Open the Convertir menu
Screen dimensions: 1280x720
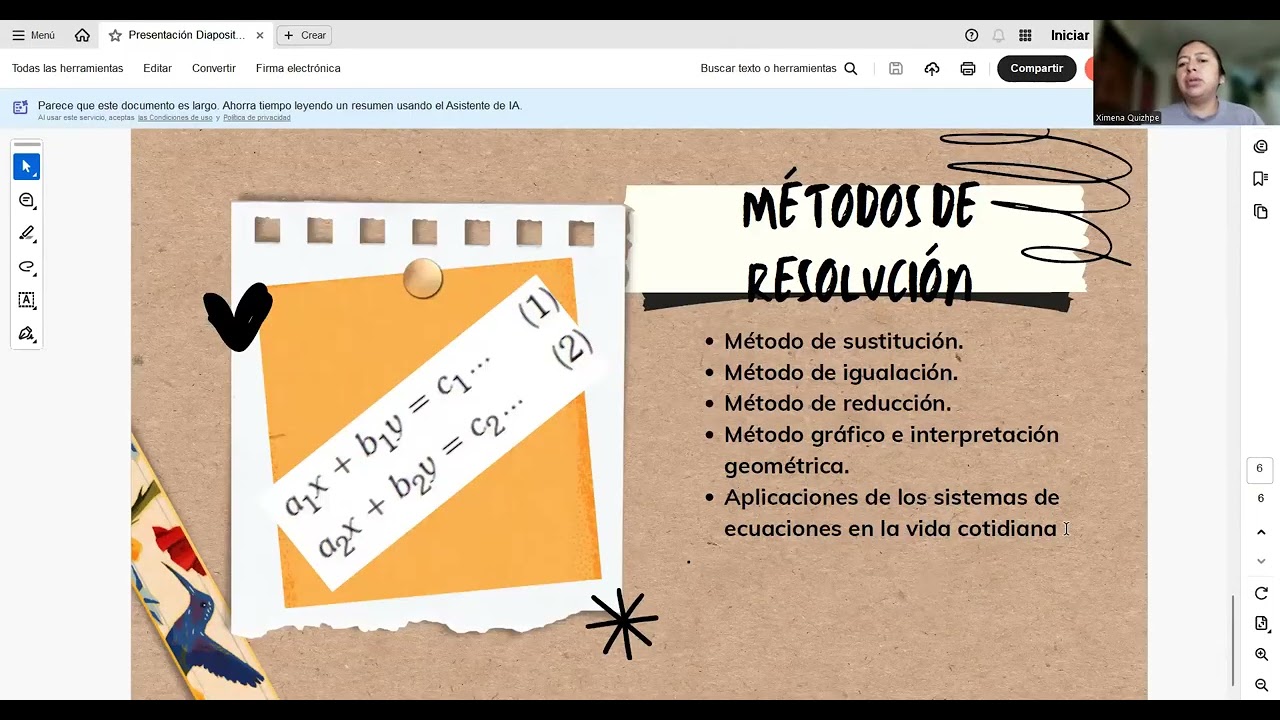pos(214,68)
